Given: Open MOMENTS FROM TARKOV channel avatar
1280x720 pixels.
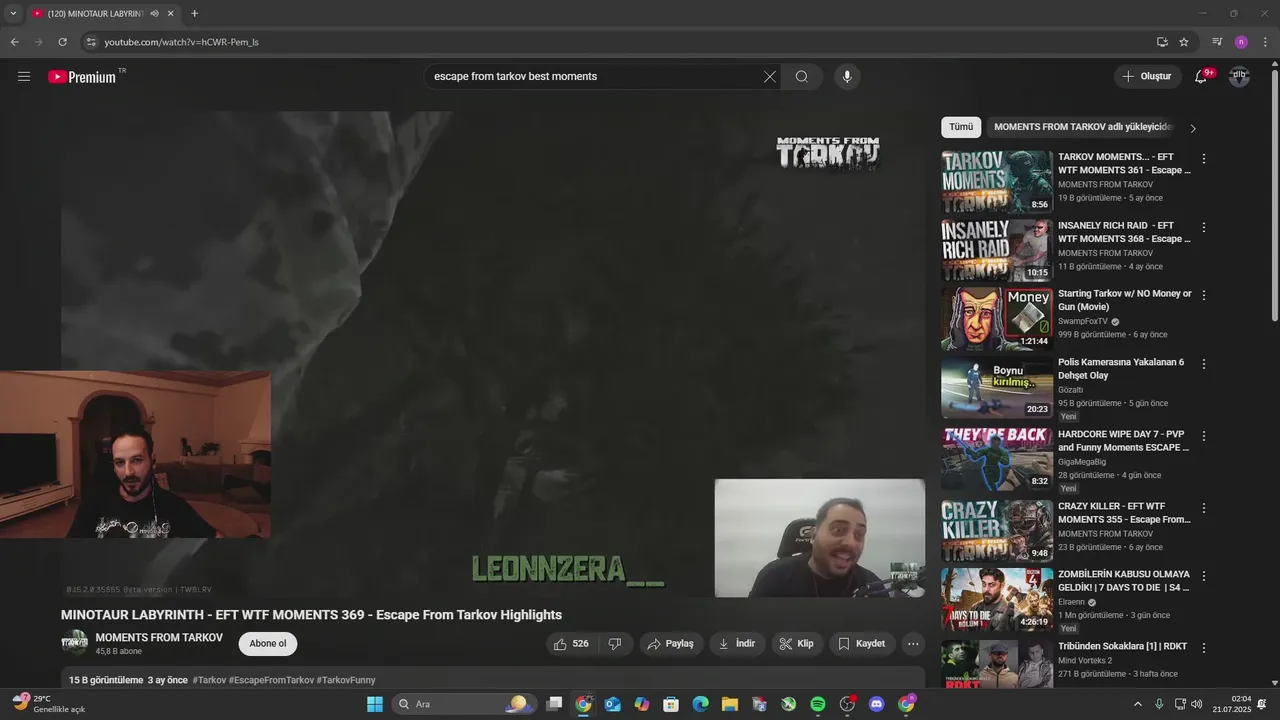Looking at the screenshot, I should 74,643.
